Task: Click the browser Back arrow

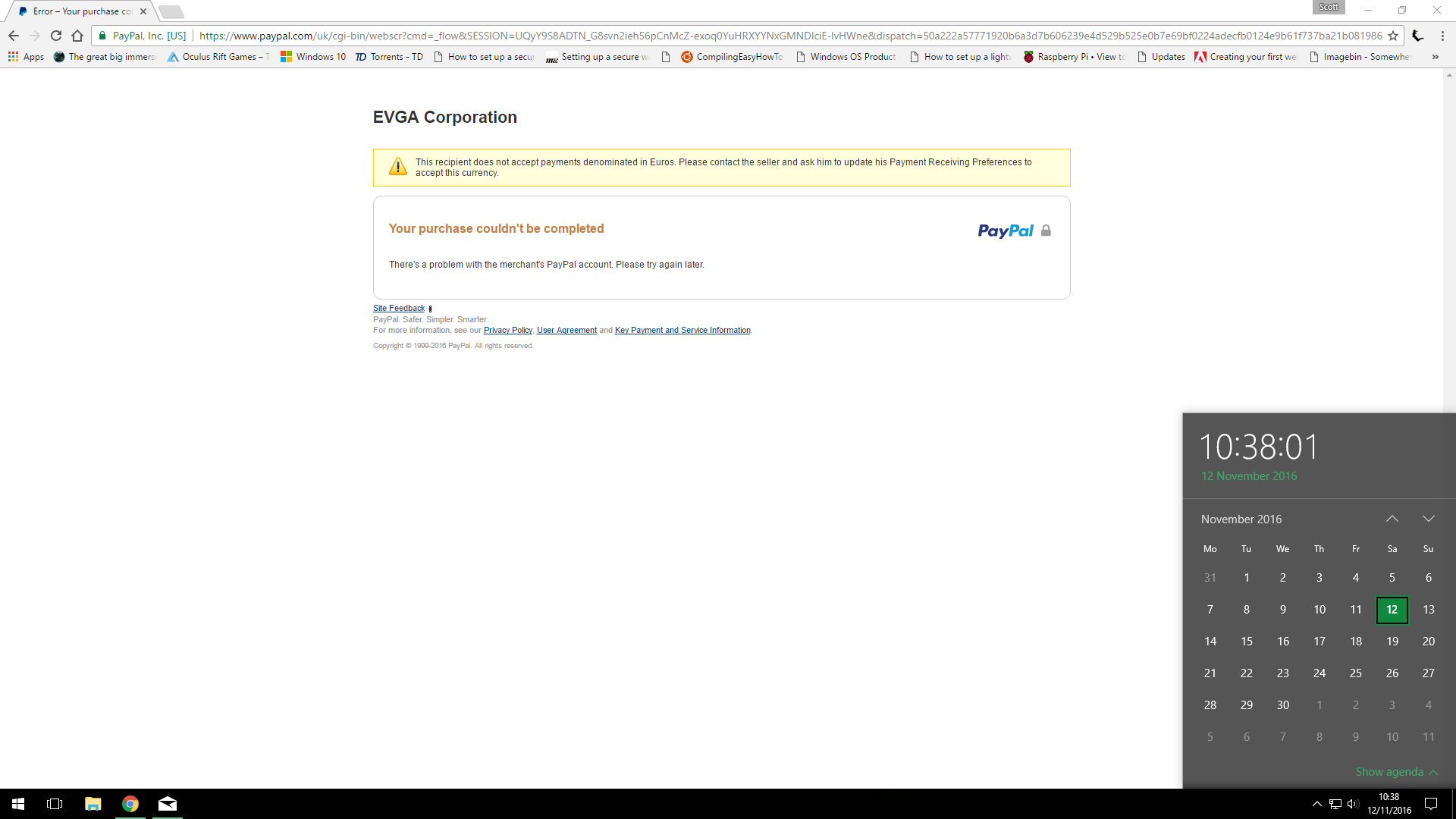Action: (x=14, y=36)
